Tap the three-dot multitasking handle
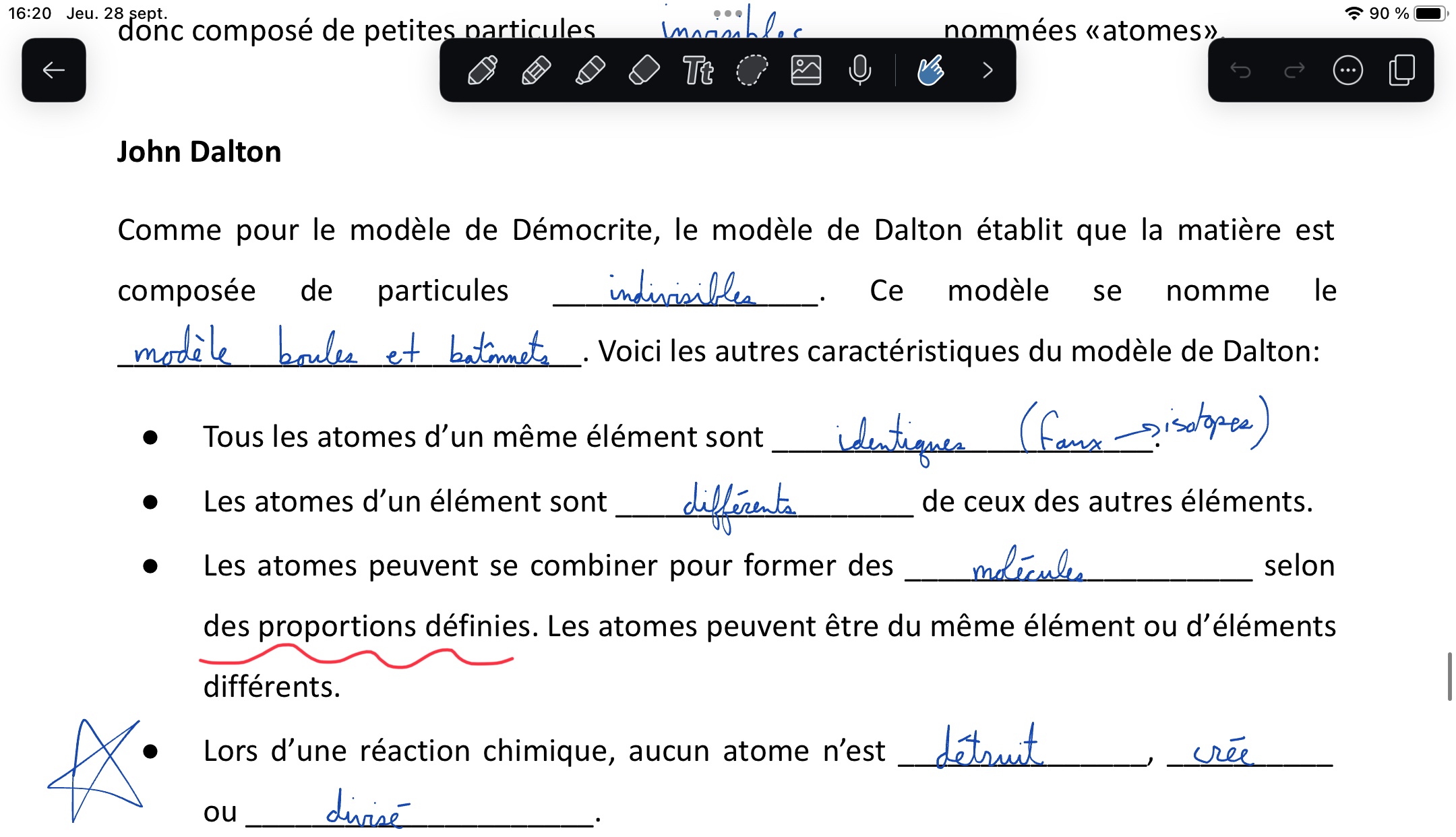 click(728, 13)
